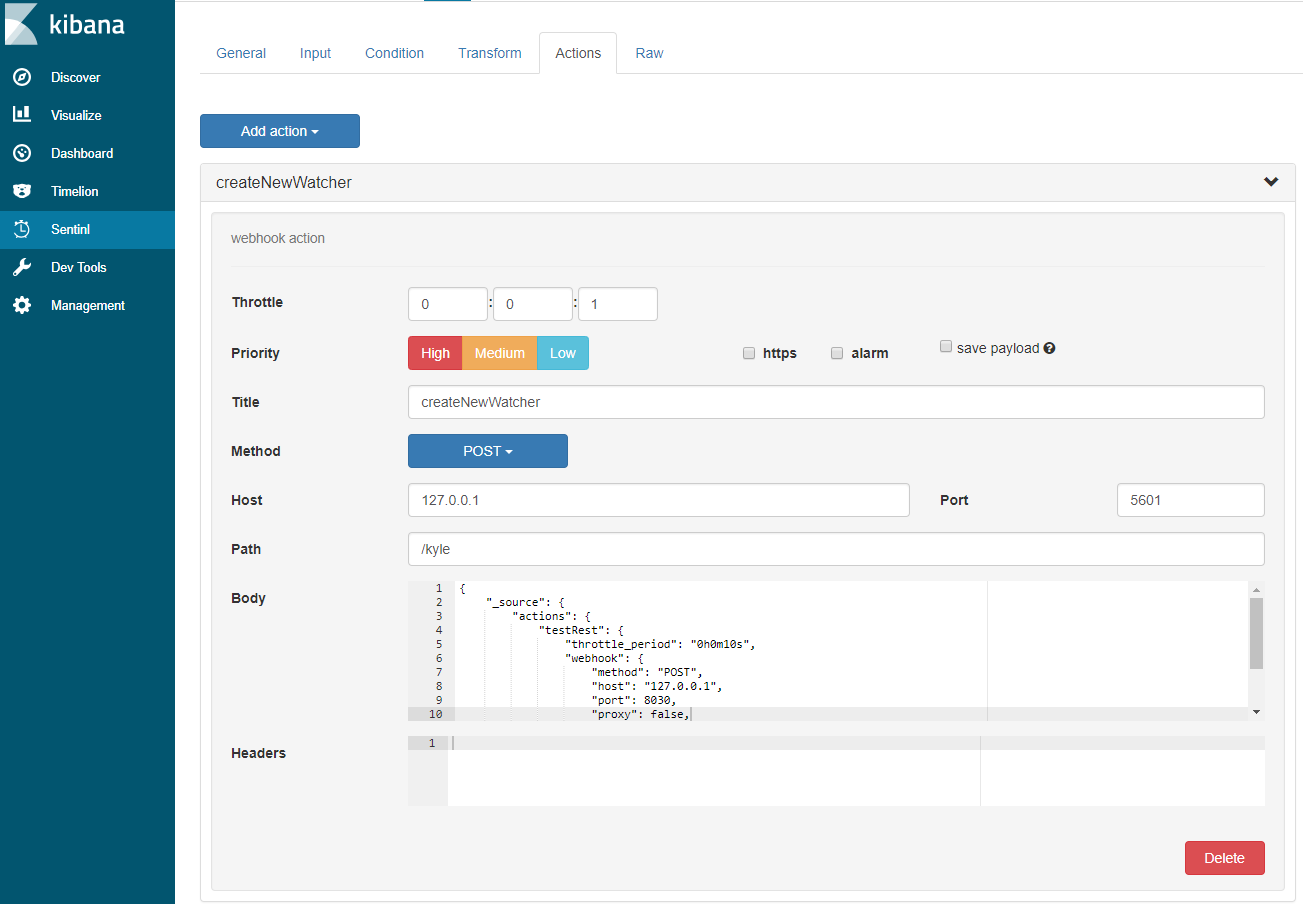Switch to the Condition tab
1303x904 pixels.
tap(394, 53)
